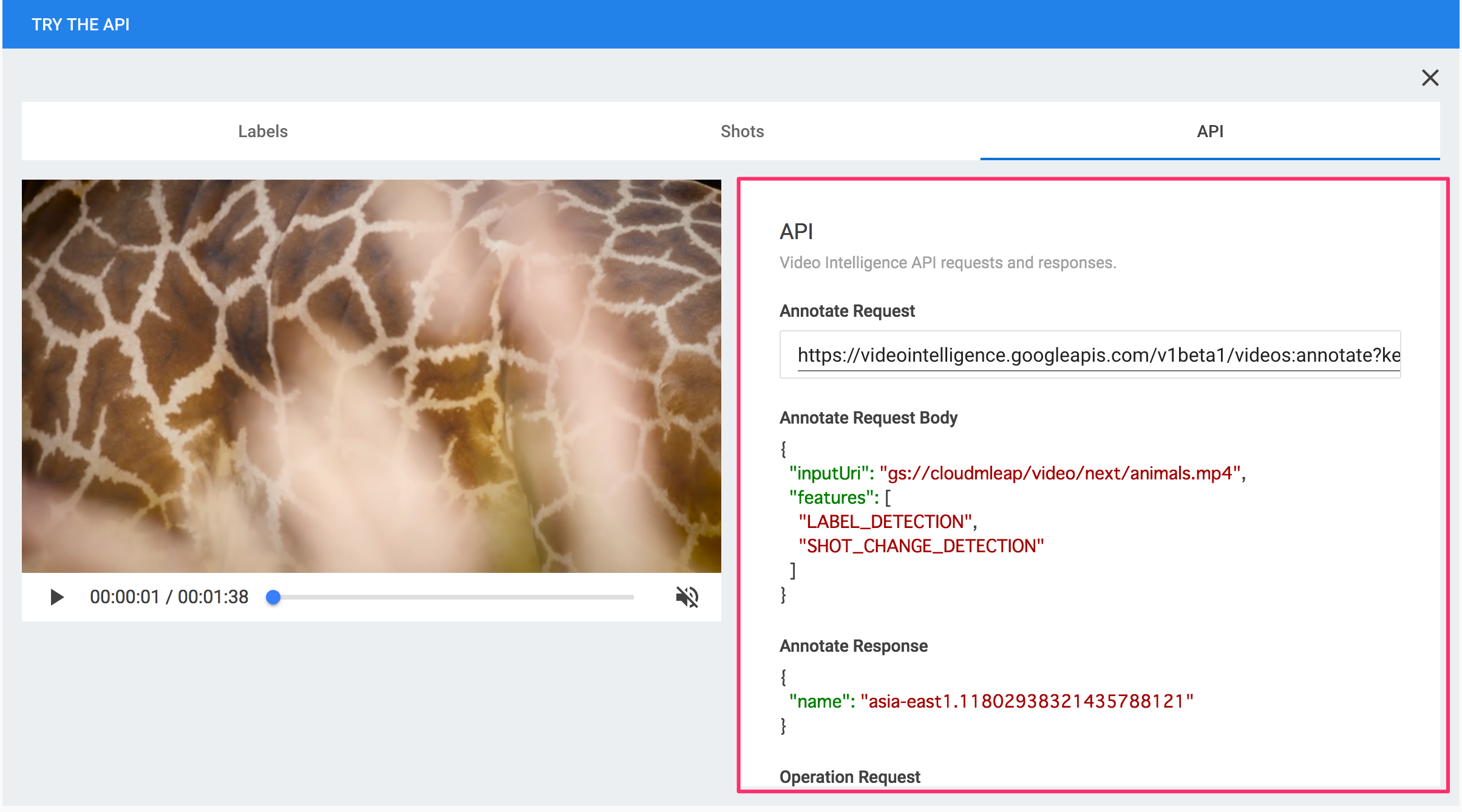
Task: Click the Video Intelligence API description text
Action: point(948,263)
